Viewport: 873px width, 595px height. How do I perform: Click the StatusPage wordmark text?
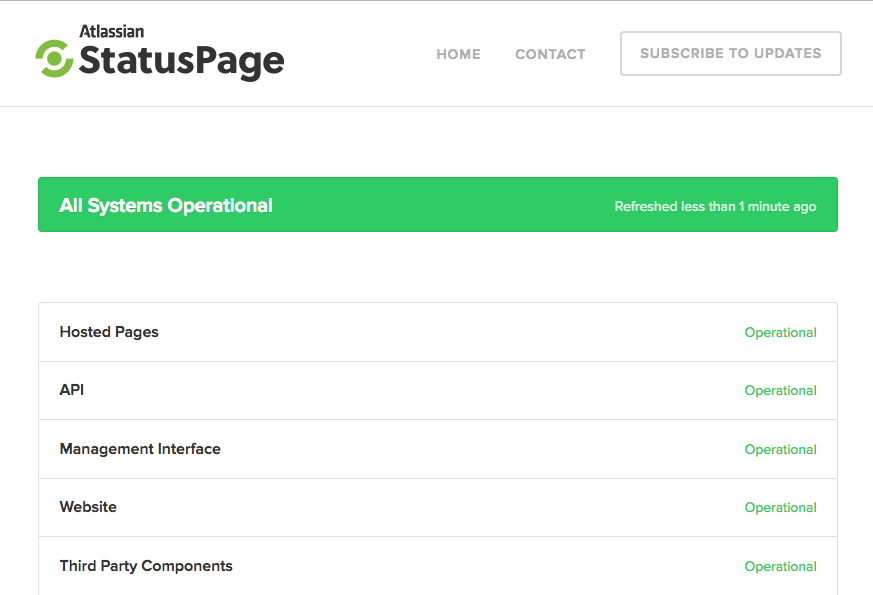[181, 62]
